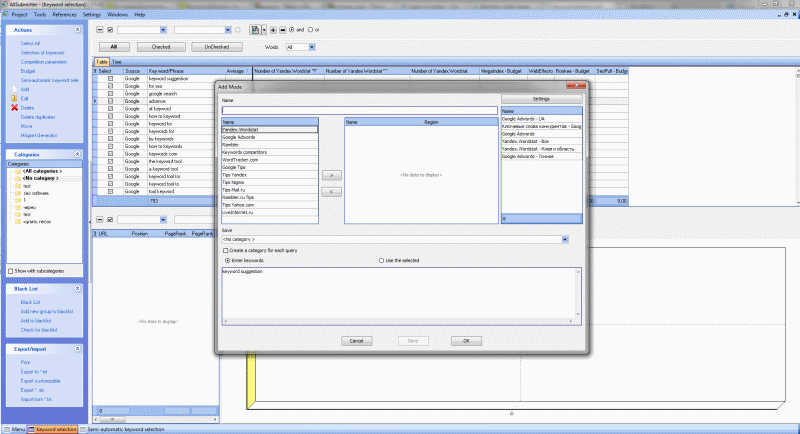Image resolution: width=800 pixels, height=434 pixels.
Task: Click the Add icon in Actions panel
Action: point(14,89)
